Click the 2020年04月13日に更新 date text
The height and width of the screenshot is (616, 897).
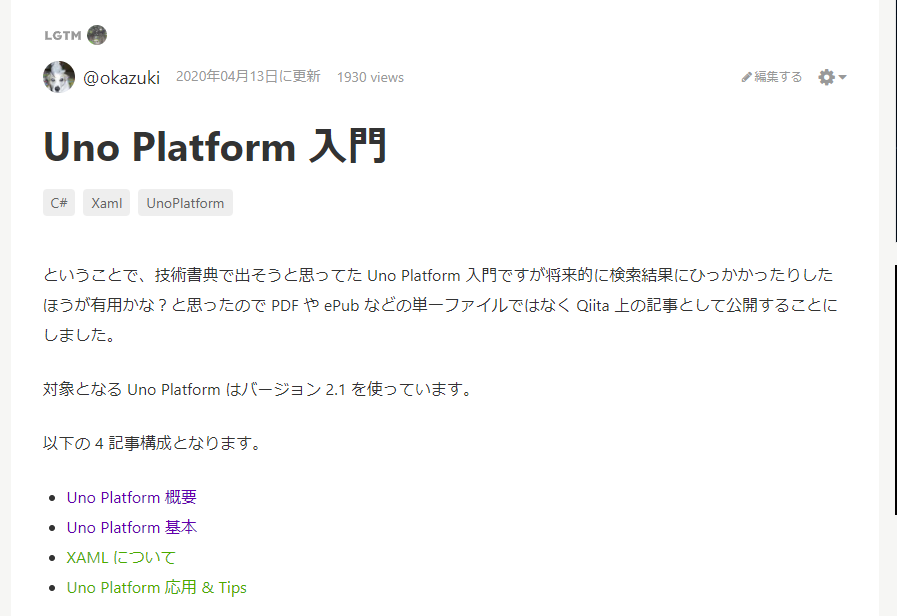coord(248,77)
